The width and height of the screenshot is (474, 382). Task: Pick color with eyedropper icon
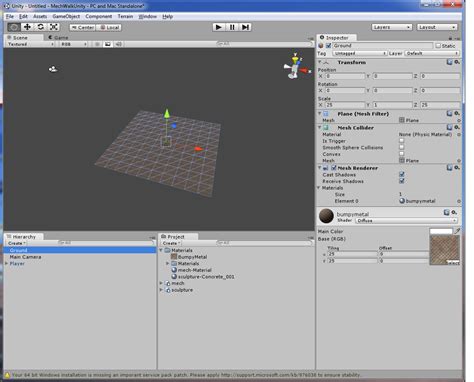(x=457, y=231)
